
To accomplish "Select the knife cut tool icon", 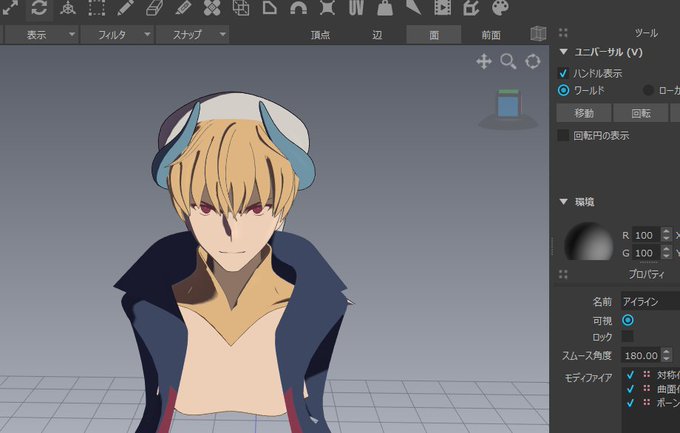I will (413, 8).
